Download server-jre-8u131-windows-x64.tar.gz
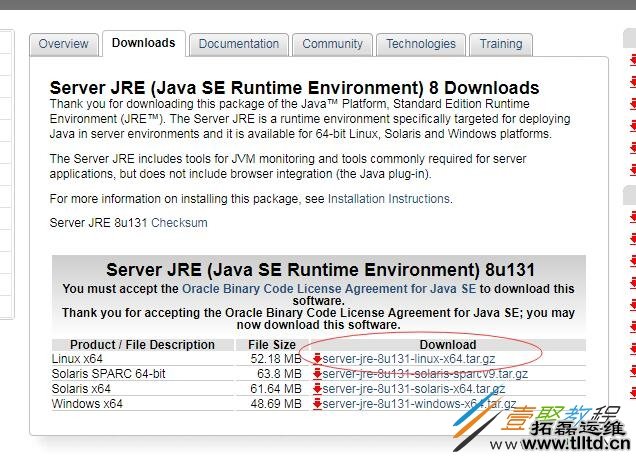This screenshot has height=457, width=636. pos(419,404)
